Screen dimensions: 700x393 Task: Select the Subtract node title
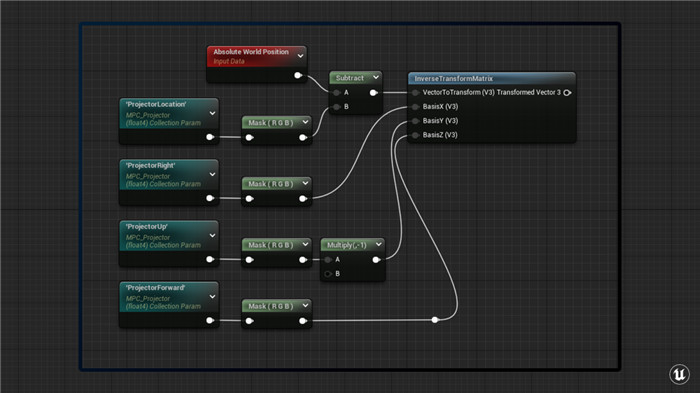(x=350, y=78)
